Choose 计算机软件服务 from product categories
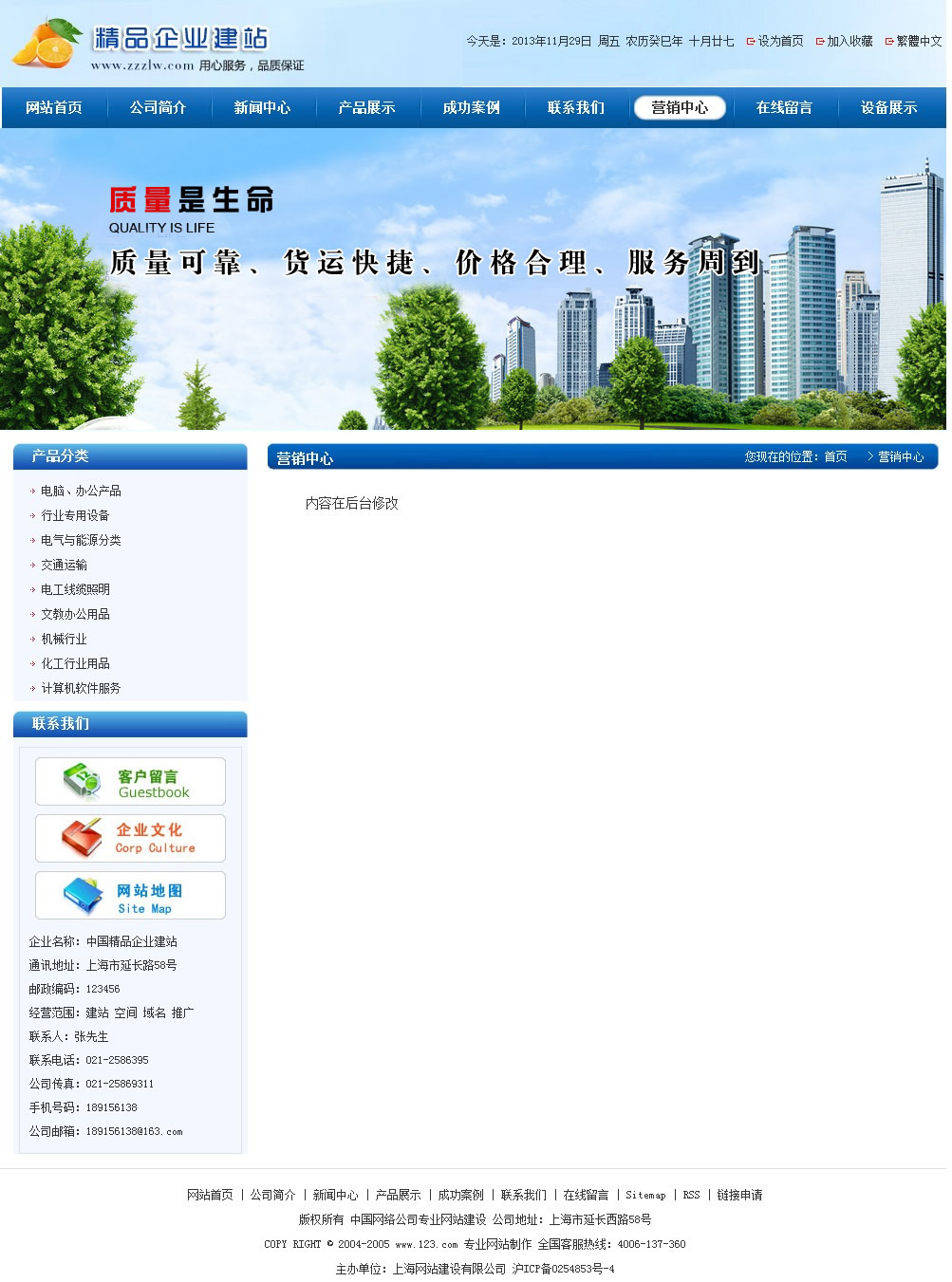 81,689
